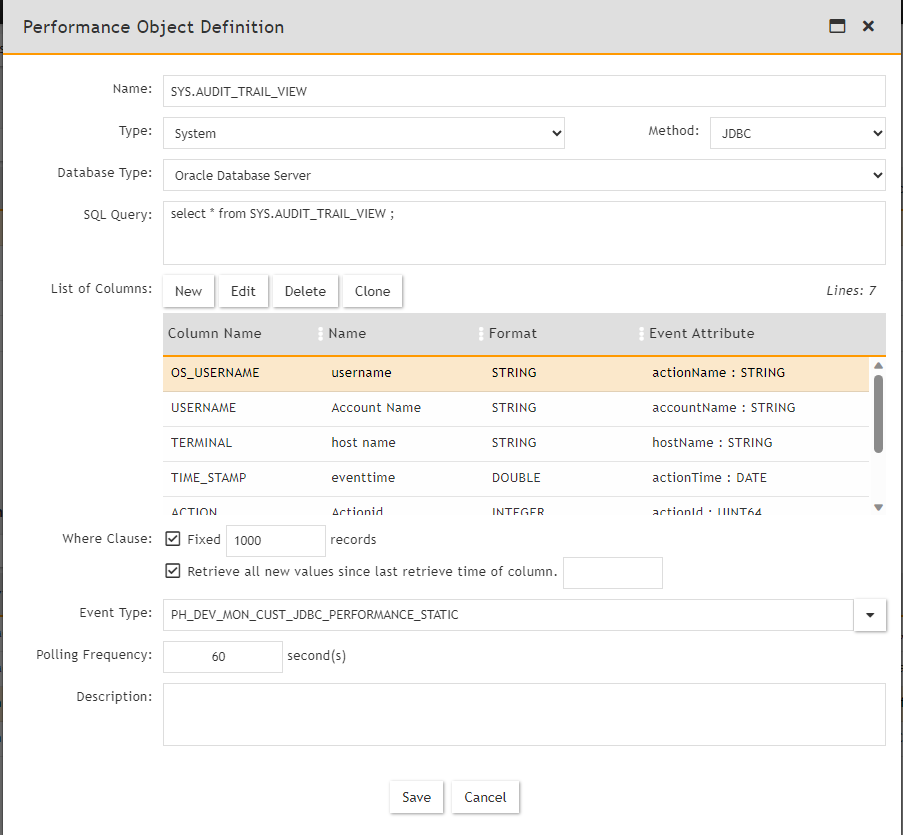Click the Name column header menu handle

480,334
